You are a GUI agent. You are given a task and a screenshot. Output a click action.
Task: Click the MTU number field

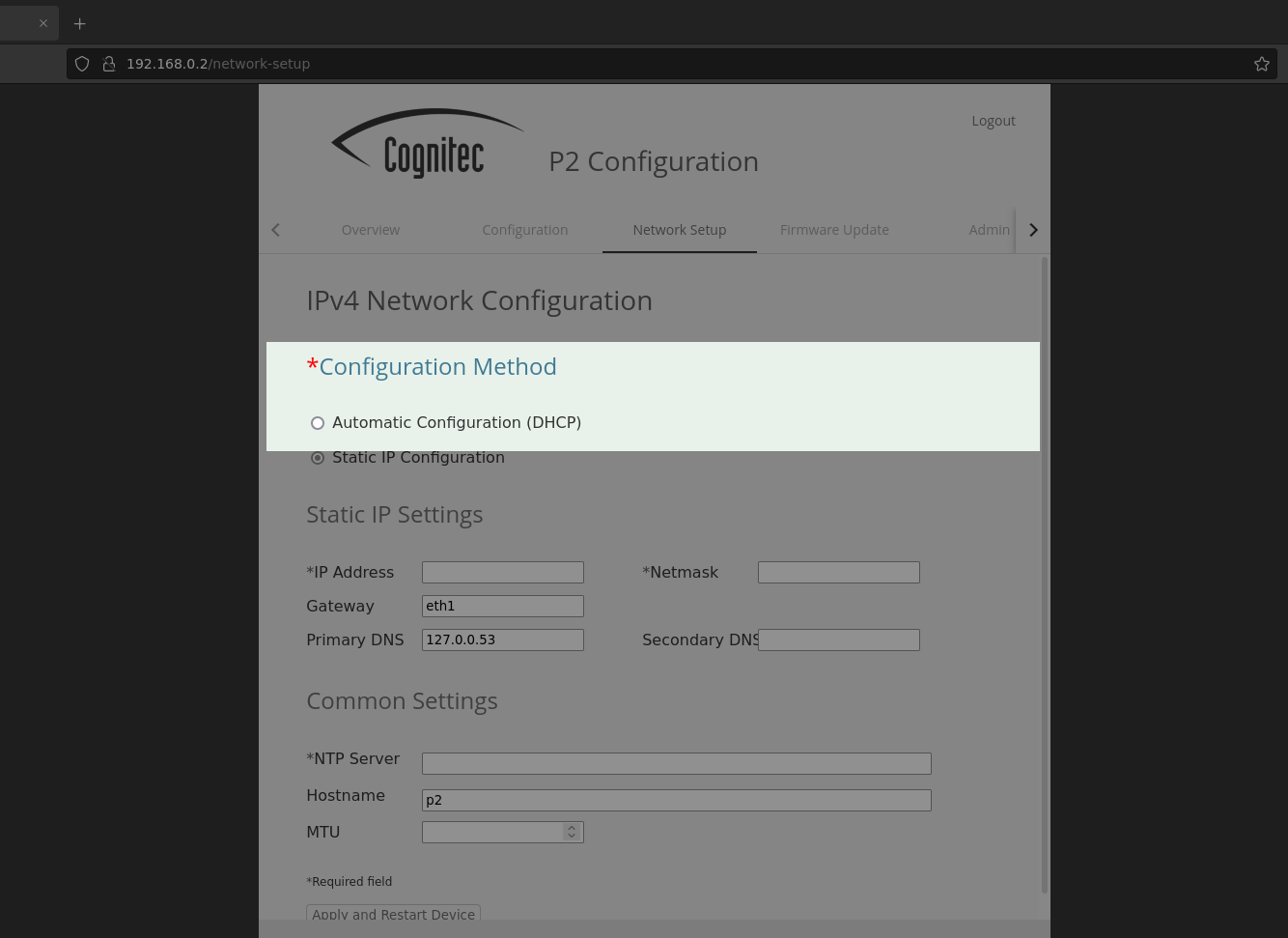click(x=503, y=832)
